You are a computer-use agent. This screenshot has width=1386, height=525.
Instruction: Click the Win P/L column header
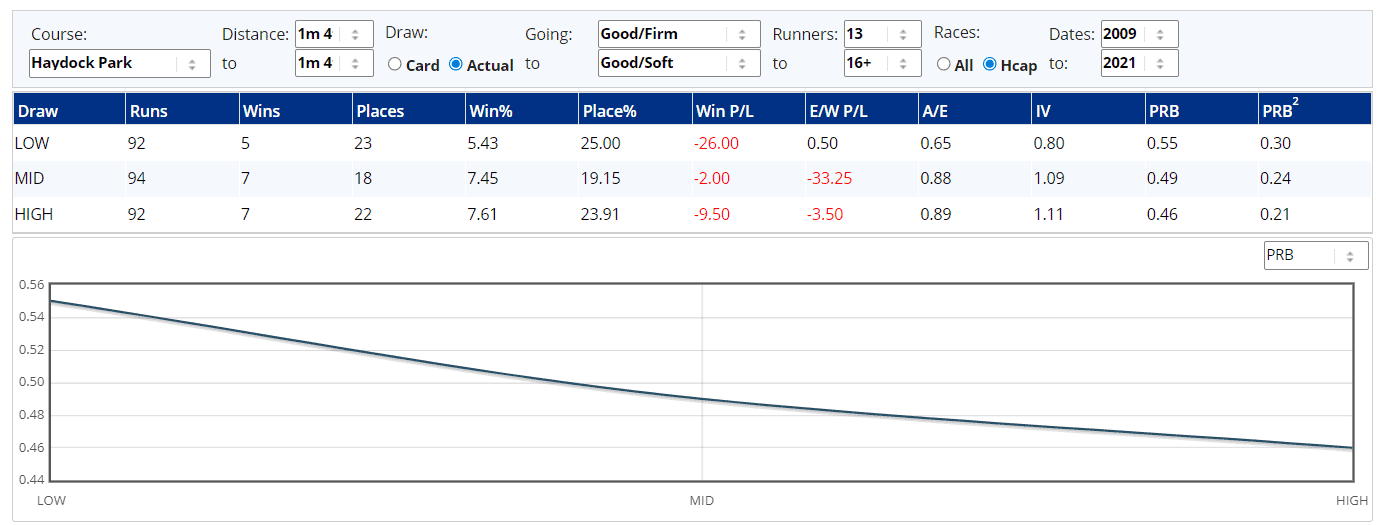[x=719, y=112]
